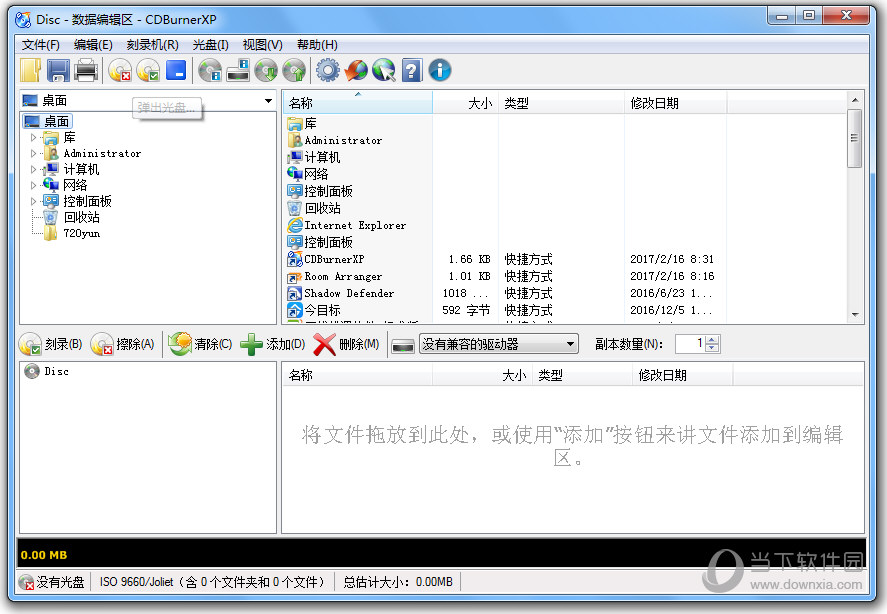Image resolution: width=887 pixels, height=614 pixels.
Task: Select the Disc node icon in compilation tree
Action: (32, 371)
